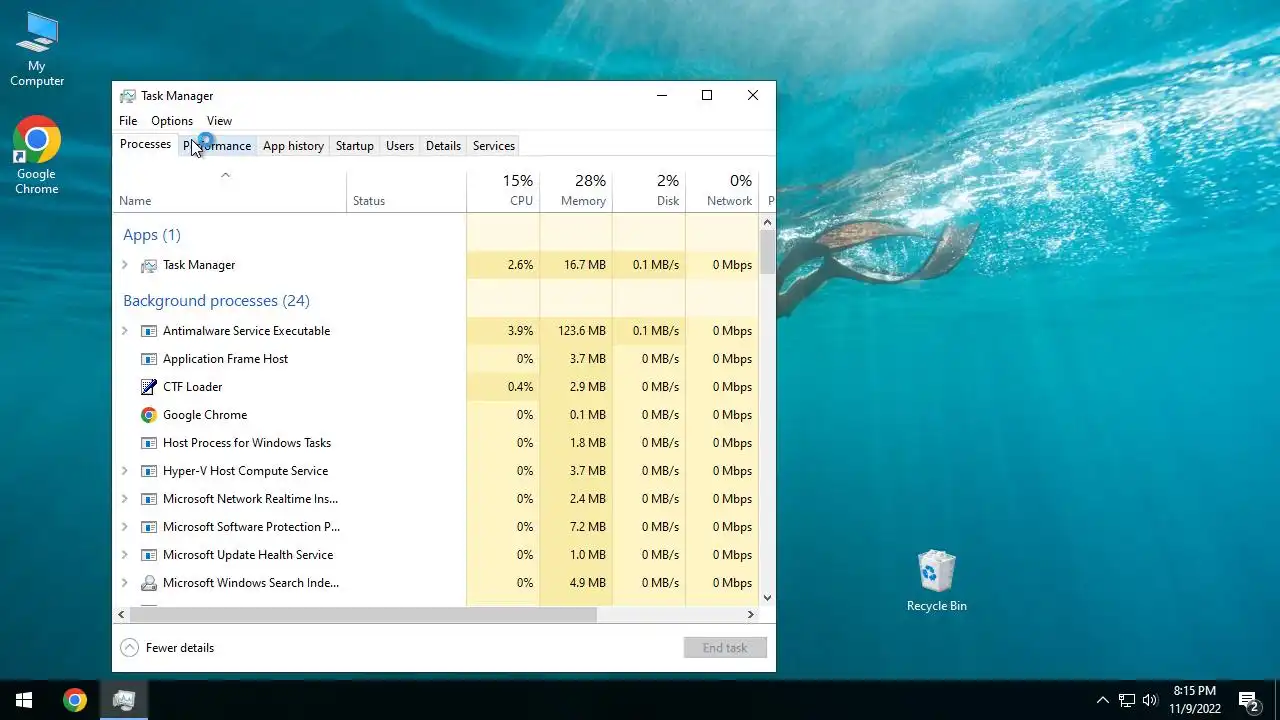Sort processes by Disk column
Viewport: 1280px width, 720px height.
649,191
